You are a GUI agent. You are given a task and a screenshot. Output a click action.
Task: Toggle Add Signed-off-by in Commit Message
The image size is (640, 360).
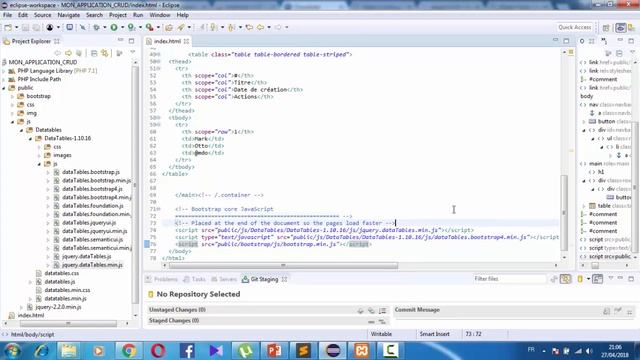tap(618, 311)
